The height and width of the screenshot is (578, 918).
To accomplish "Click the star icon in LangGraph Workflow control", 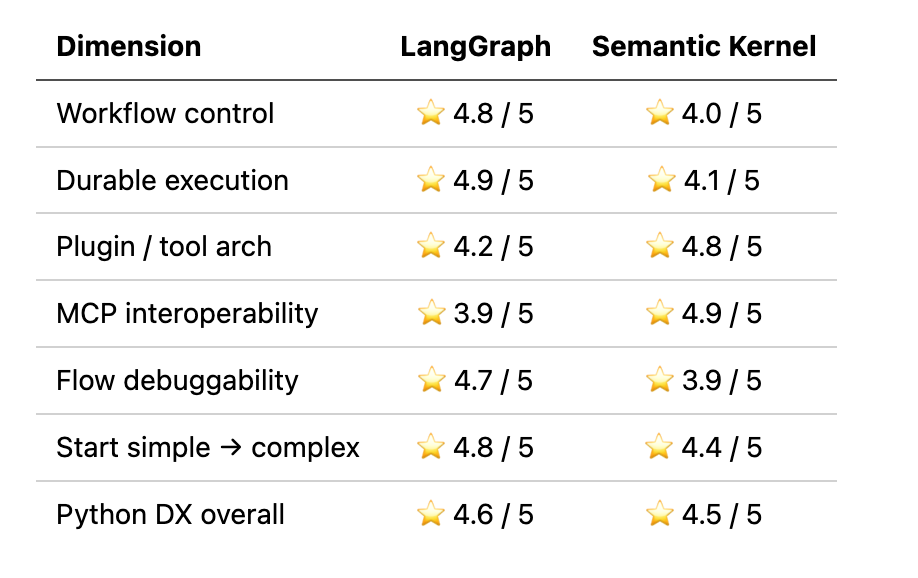I will [430, 112].
